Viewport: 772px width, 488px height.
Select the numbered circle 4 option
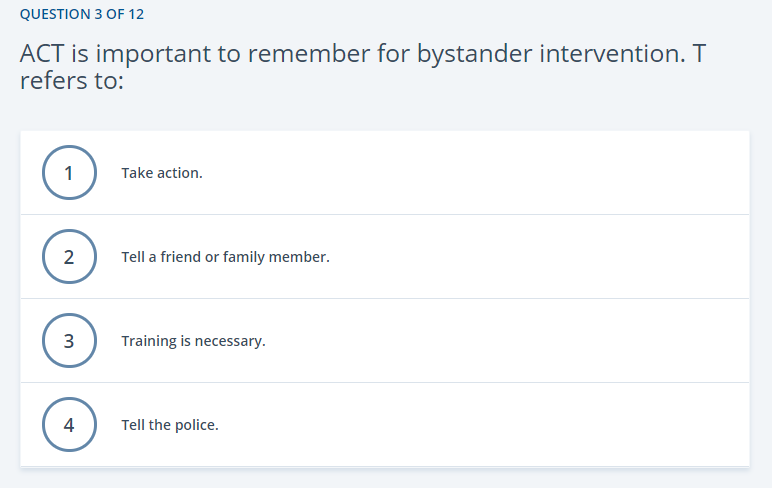click(x=69, y=424)
